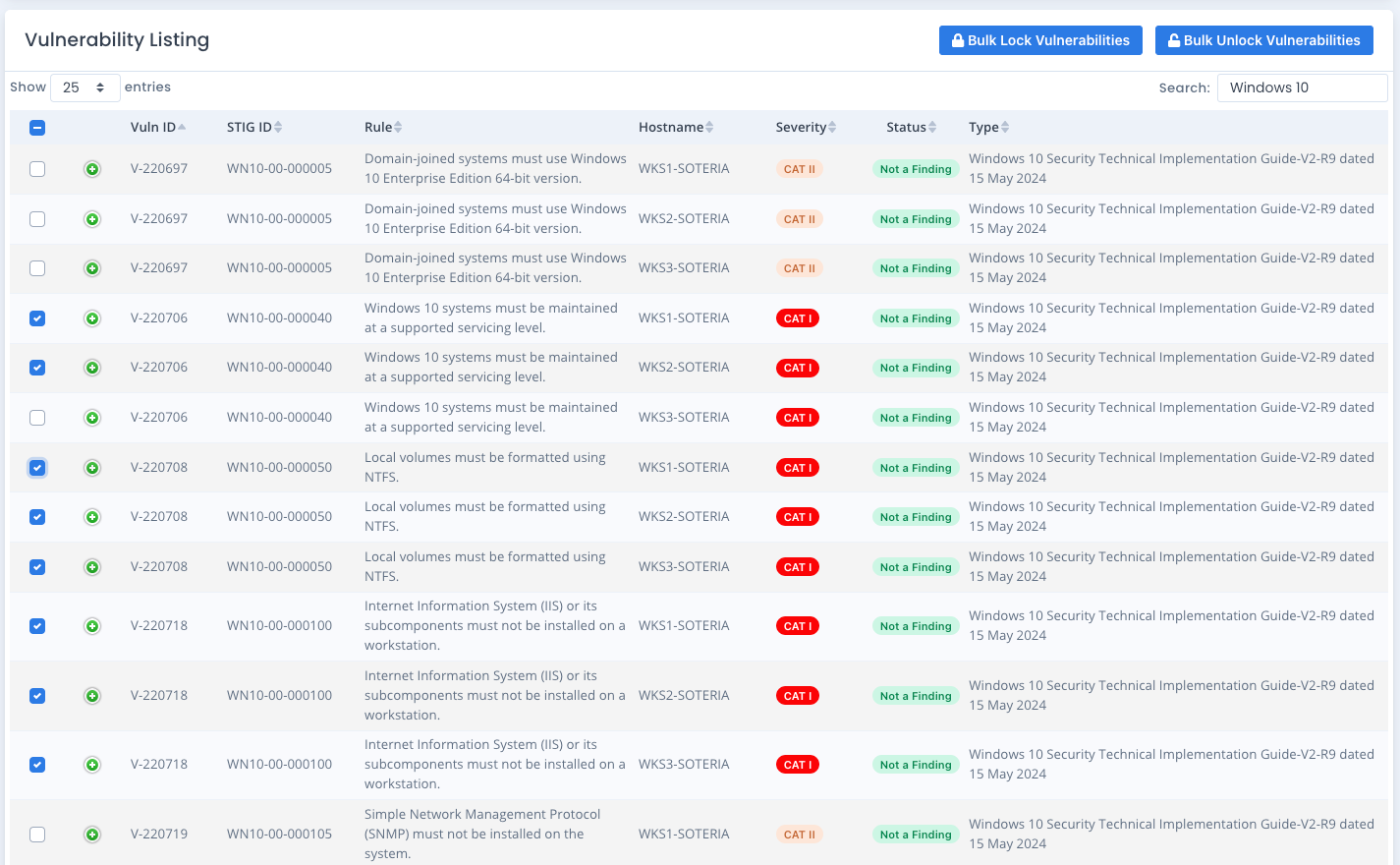Click STIG ID WN10-00-000105 cell
Image resolution: width=1400 pixels, height=865 pixels.
279,834
